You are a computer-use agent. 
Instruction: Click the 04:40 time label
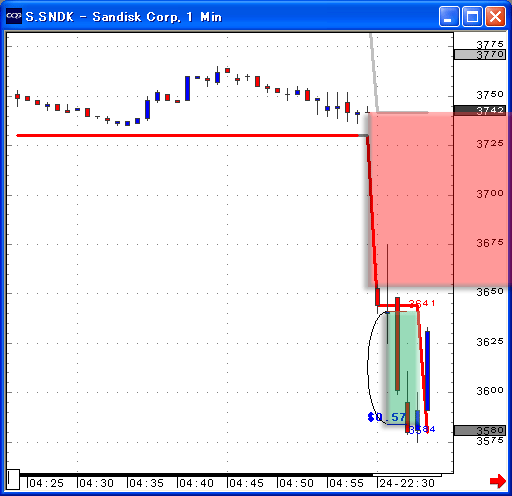[x=196, y=483]
